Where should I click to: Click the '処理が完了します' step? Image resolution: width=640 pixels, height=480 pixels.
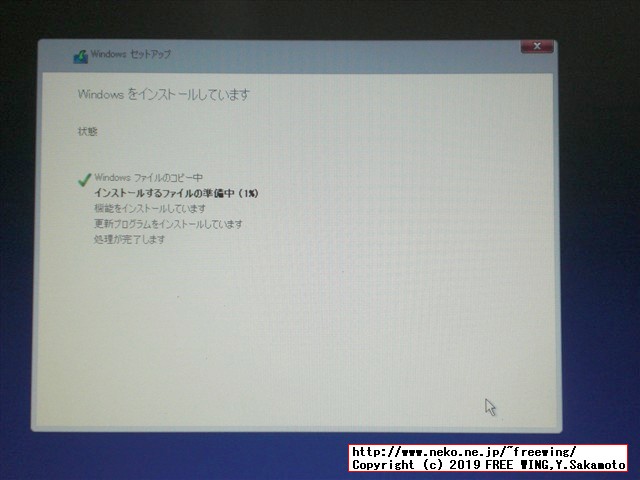(x=129, y=239)
